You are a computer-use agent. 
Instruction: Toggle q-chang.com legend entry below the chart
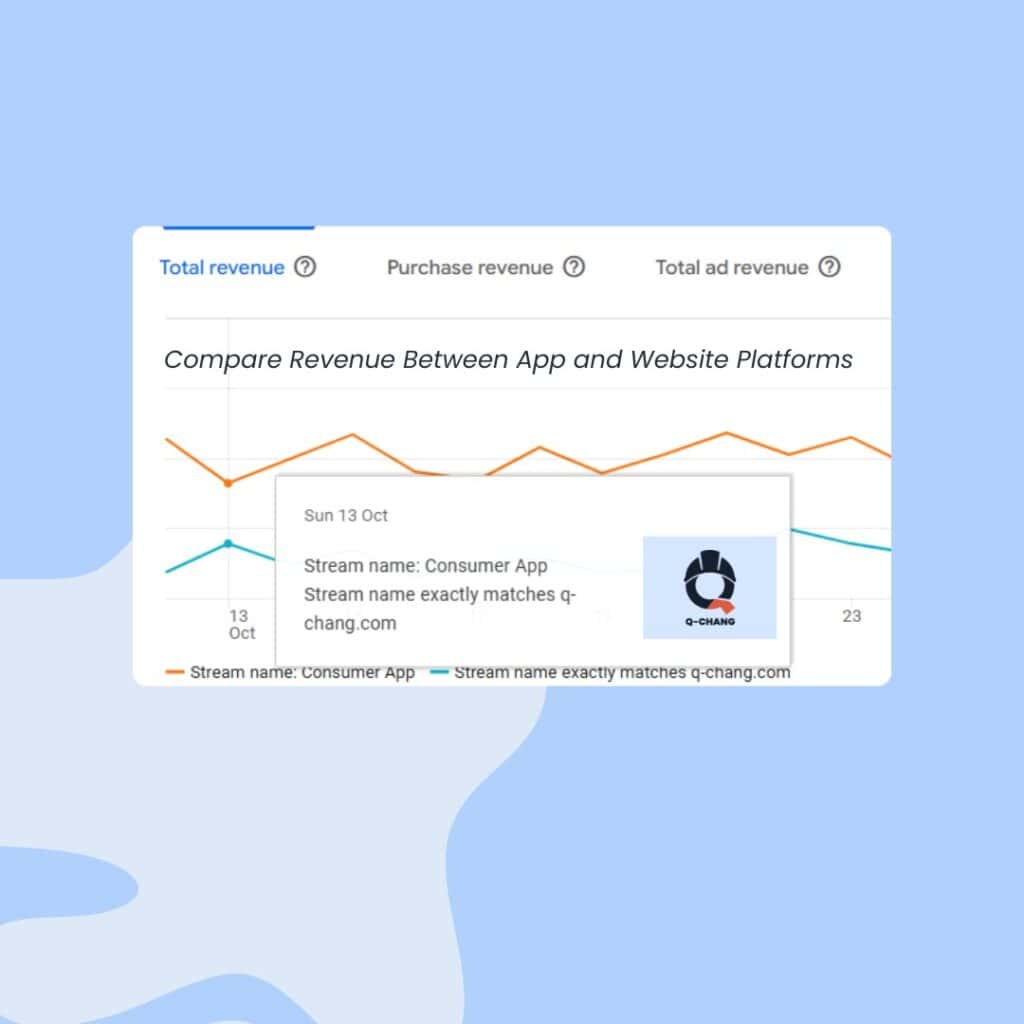[610, 673]
